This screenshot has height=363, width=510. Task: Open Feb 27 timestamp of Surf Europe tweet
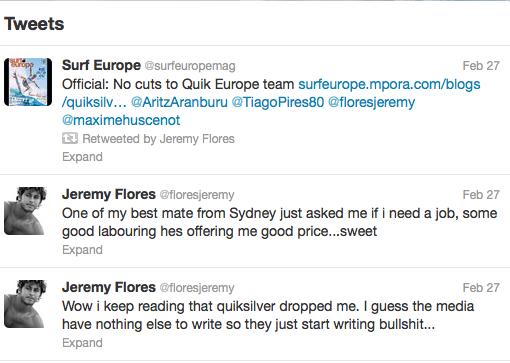(481, 66)
